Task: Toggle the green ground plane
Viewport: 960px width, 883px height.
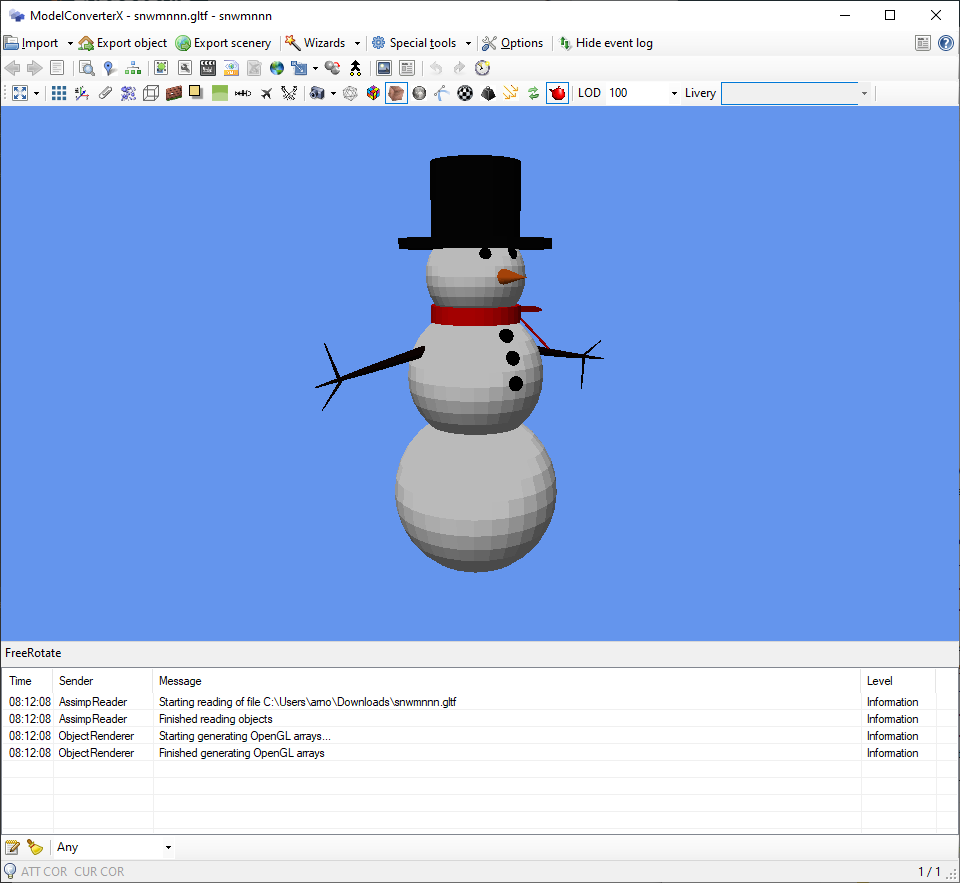Action: pos(220,93)
